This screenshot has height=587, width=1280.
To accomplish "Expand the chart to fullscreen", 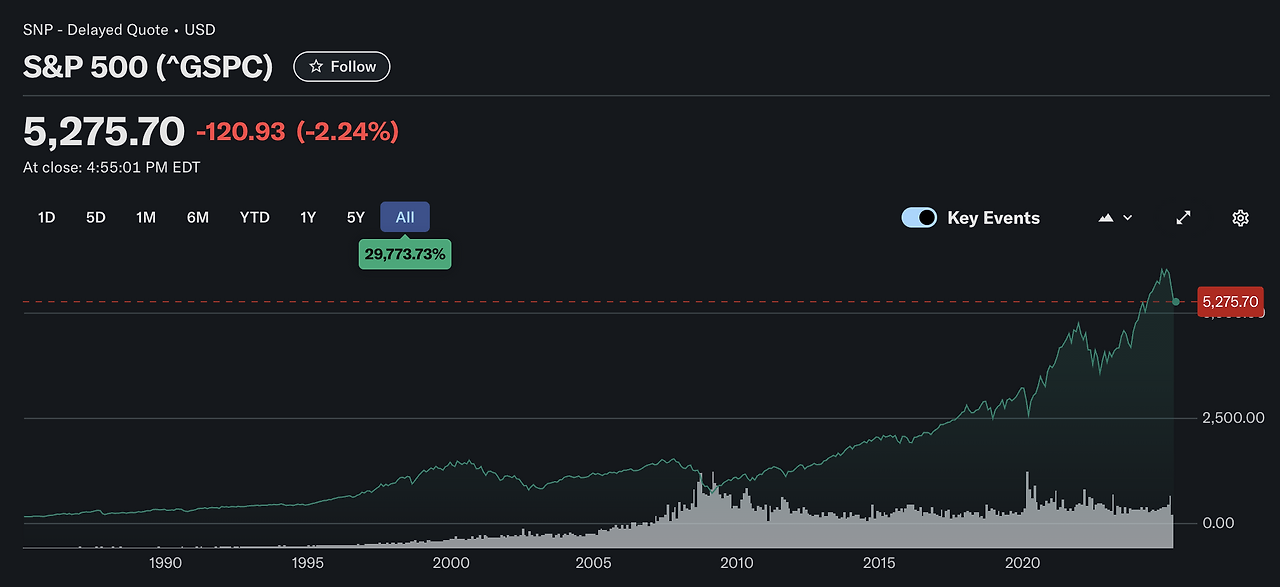I will 1183,218.
